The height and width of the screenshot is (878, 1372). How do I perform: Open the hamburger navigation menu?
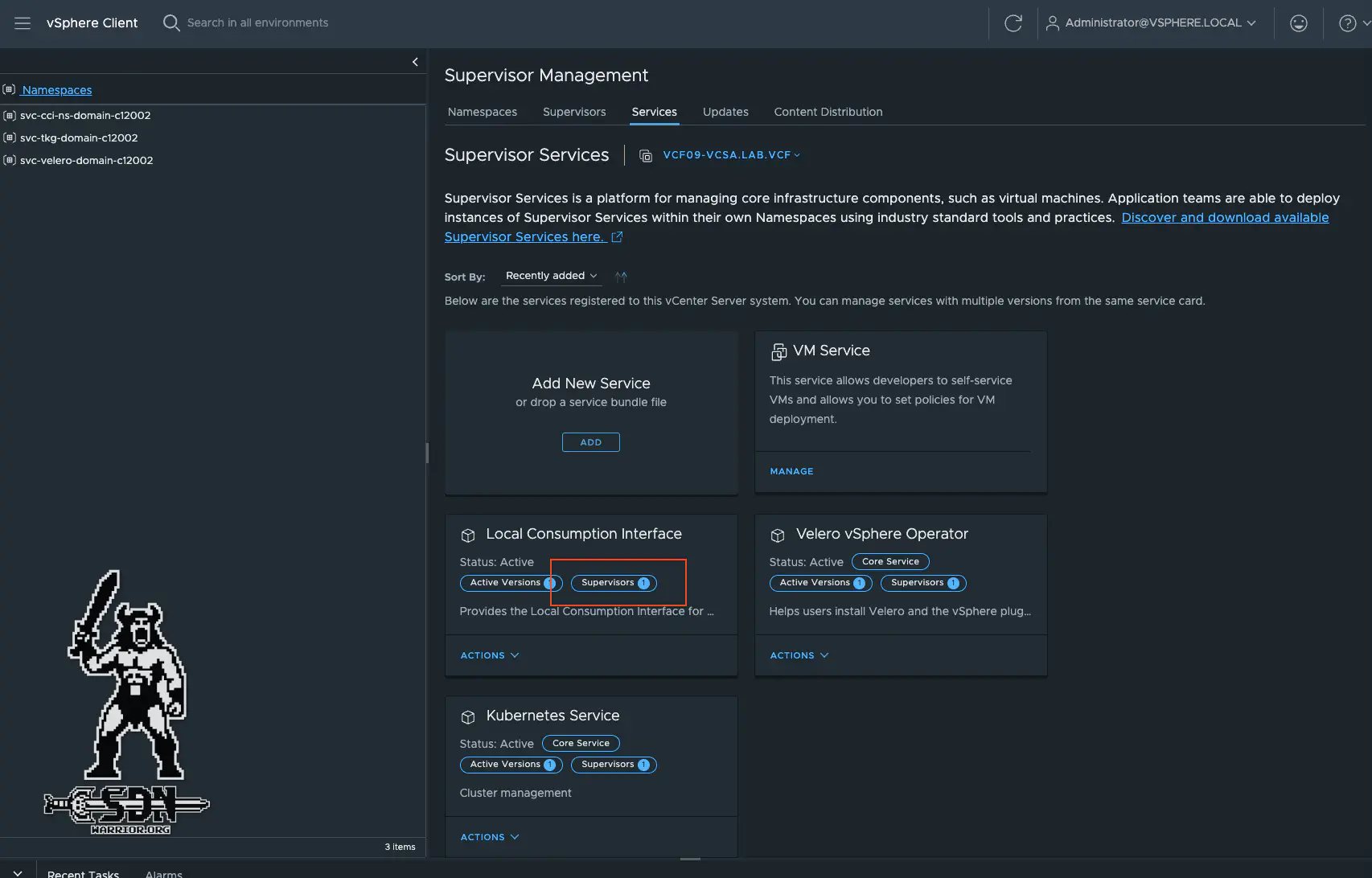pos(23,23)
